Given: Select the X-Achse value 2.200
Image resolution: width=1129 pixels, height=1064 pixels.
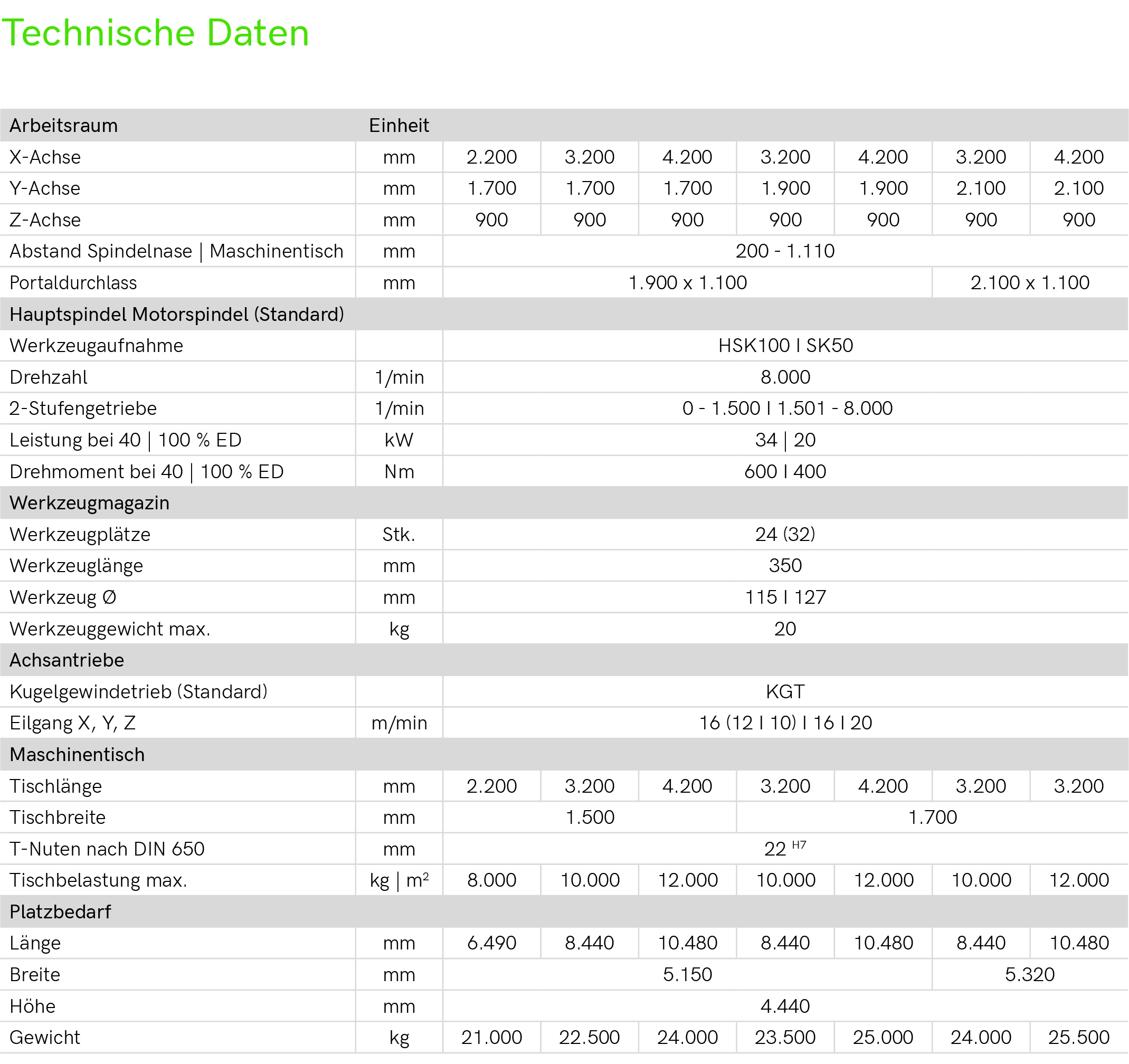Looking at the screenshot, I should [x=492, y=157].
